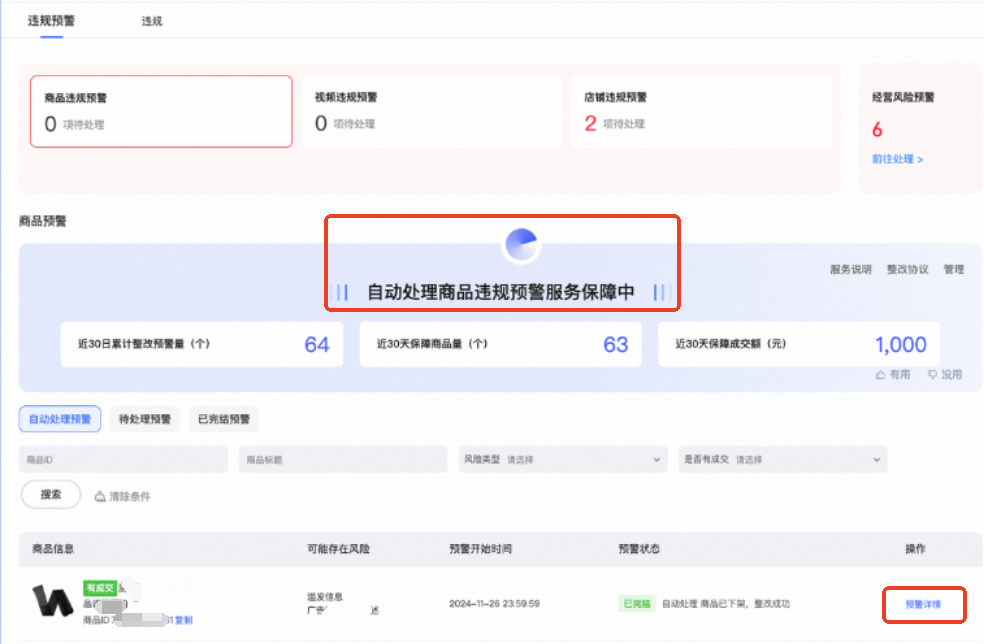Click the 已完结 status tag
This screenshot has width=984, height=644.
pos(637,604)
